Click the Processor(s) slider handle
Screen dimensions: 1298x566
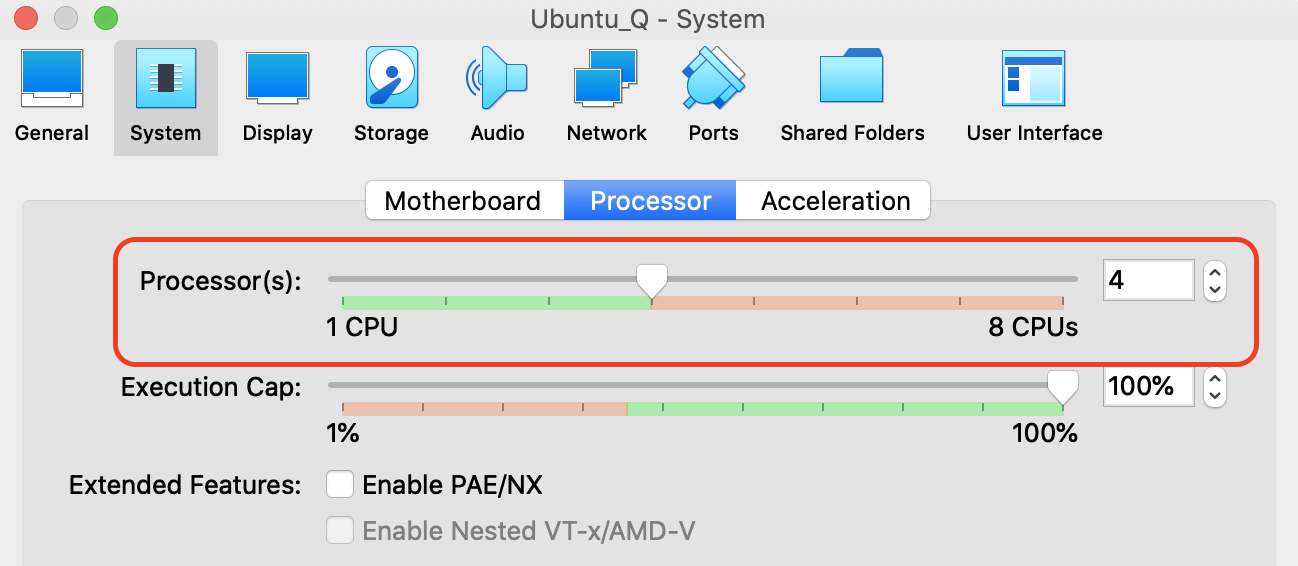click(x=652, y=280)
